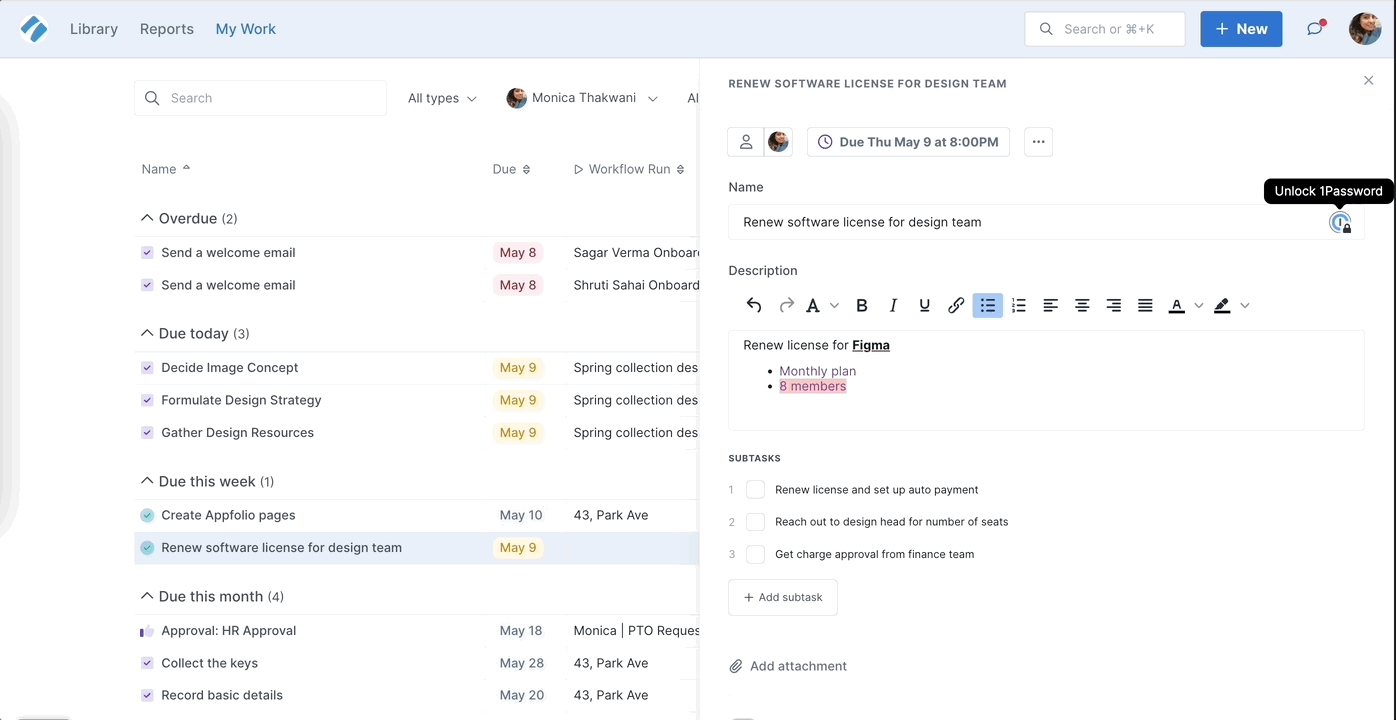Toggle the bulleted list button
This screenshot has width=1396, height=720.
point(988,306)
